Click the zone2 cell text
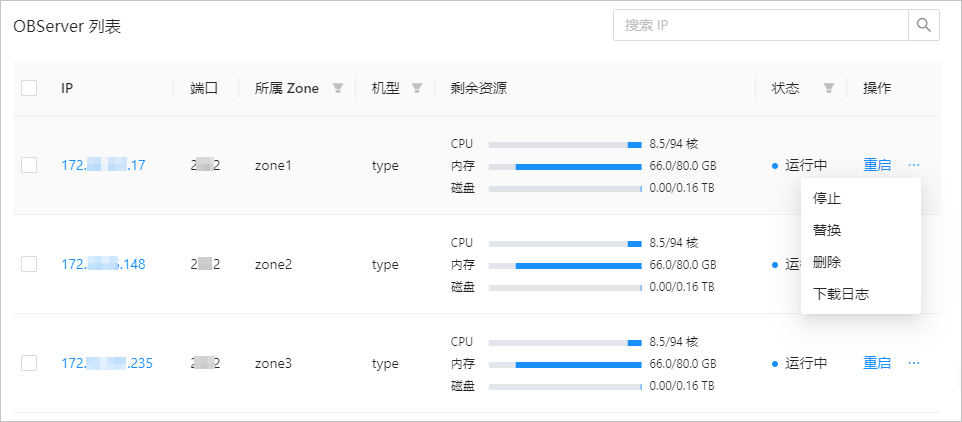The image size is (962, 422). click(274, 265)
